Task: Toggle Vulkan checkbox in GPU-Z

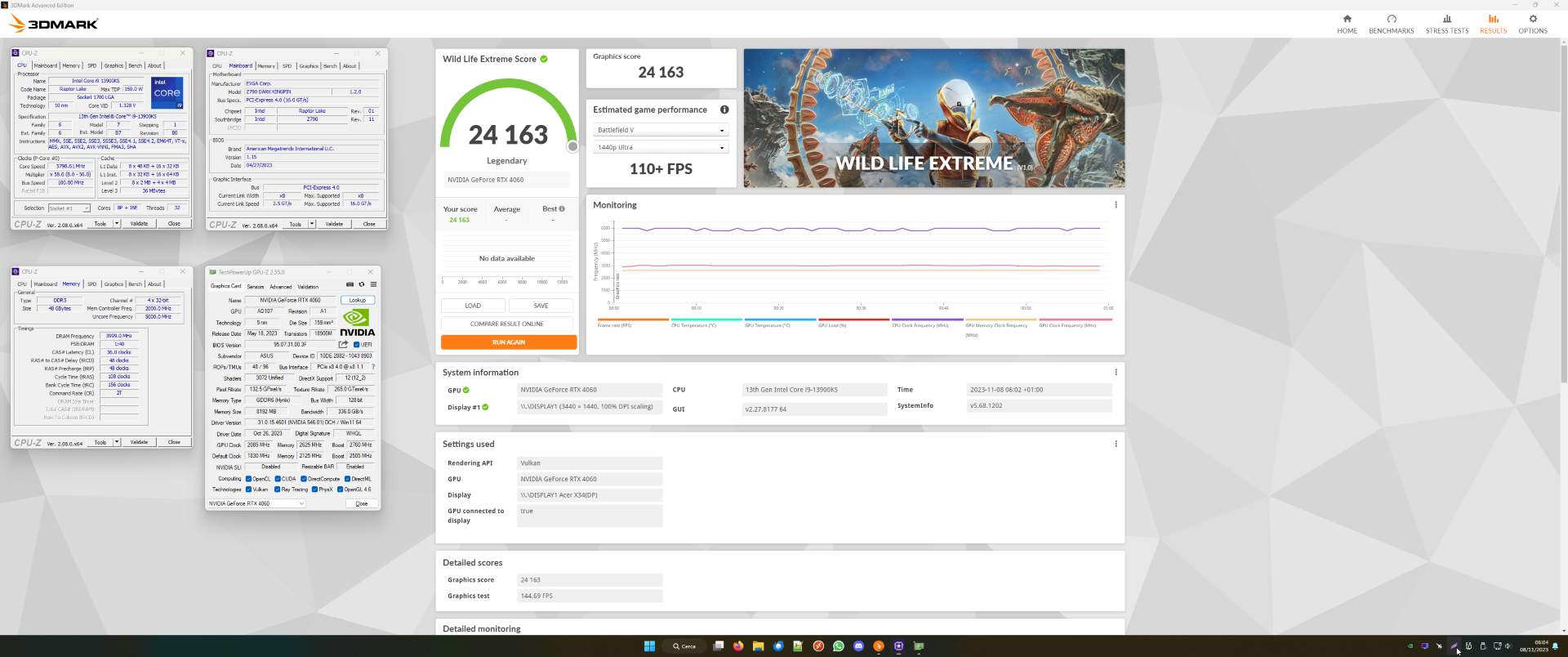Action: 248,489
